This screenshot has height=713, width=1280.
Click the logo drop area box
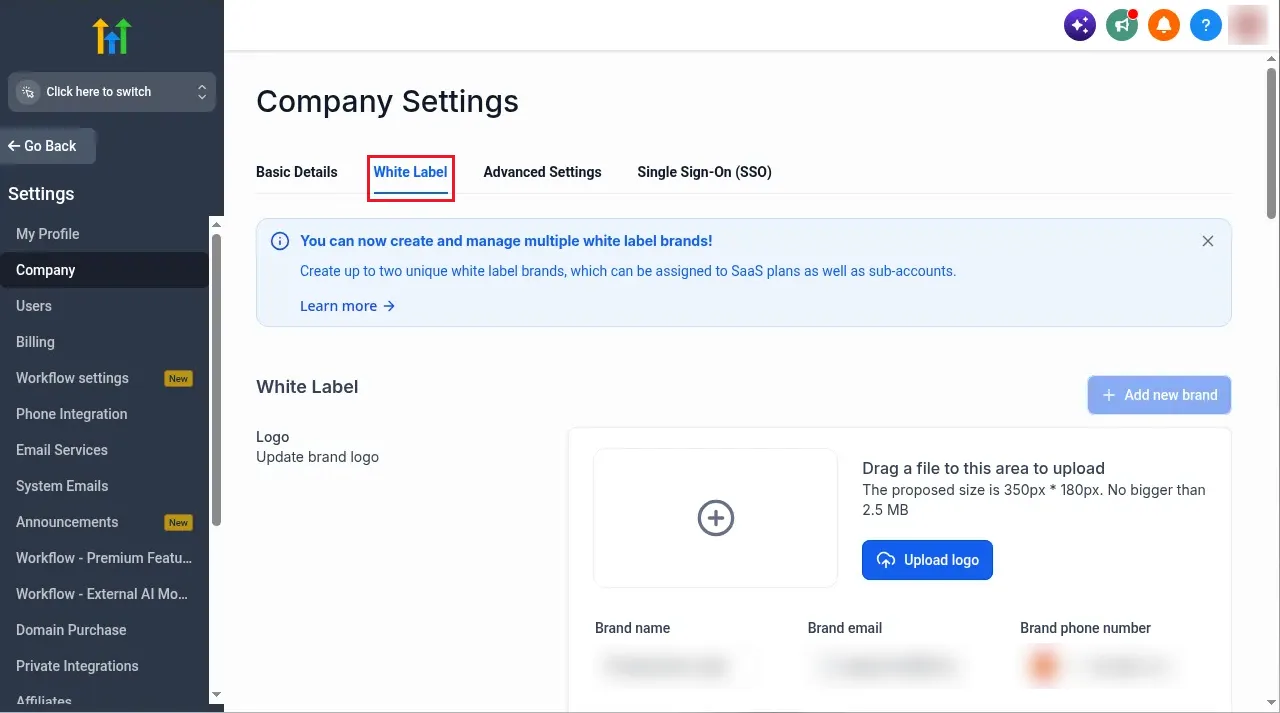(x=715, y=518)
